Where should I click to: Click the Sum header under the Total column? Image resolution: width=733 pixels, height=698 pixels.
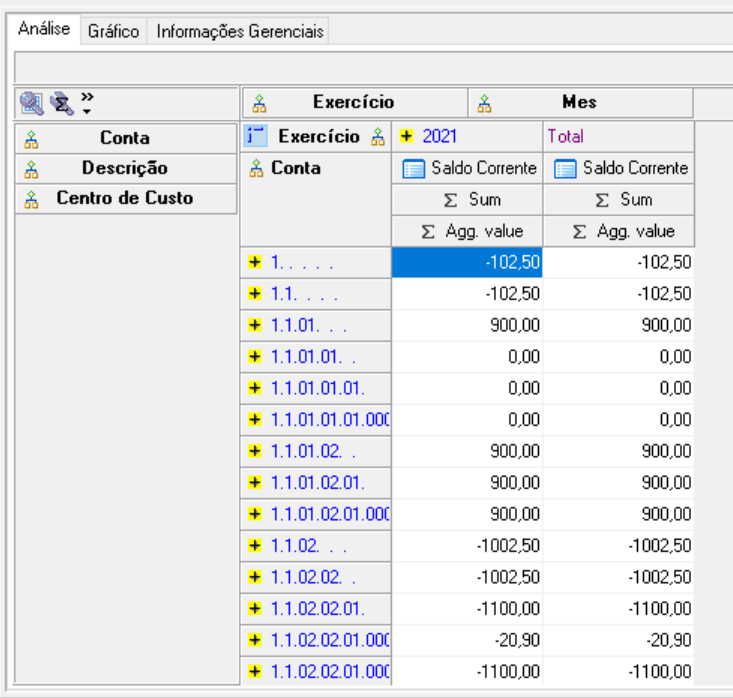618,200
